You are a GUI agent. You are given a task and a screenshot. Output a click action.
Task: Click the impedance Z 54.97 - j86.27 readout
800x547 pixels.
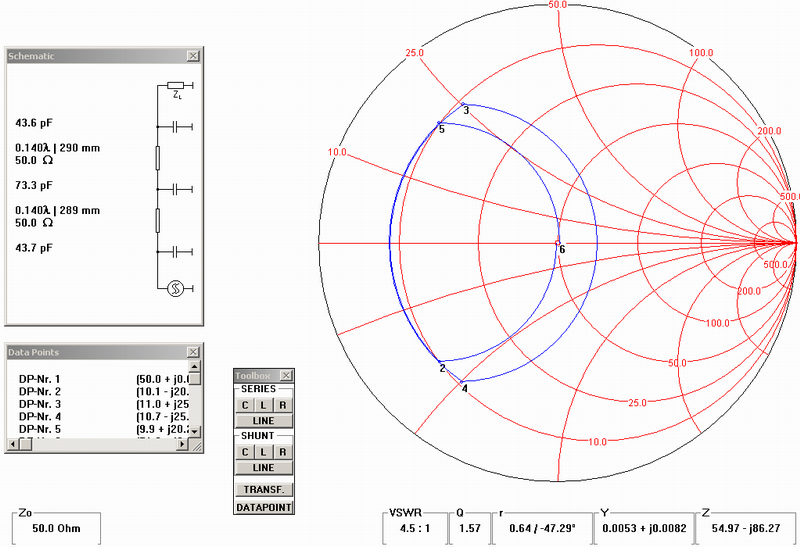pyautogui.click(x=746, y=529)
